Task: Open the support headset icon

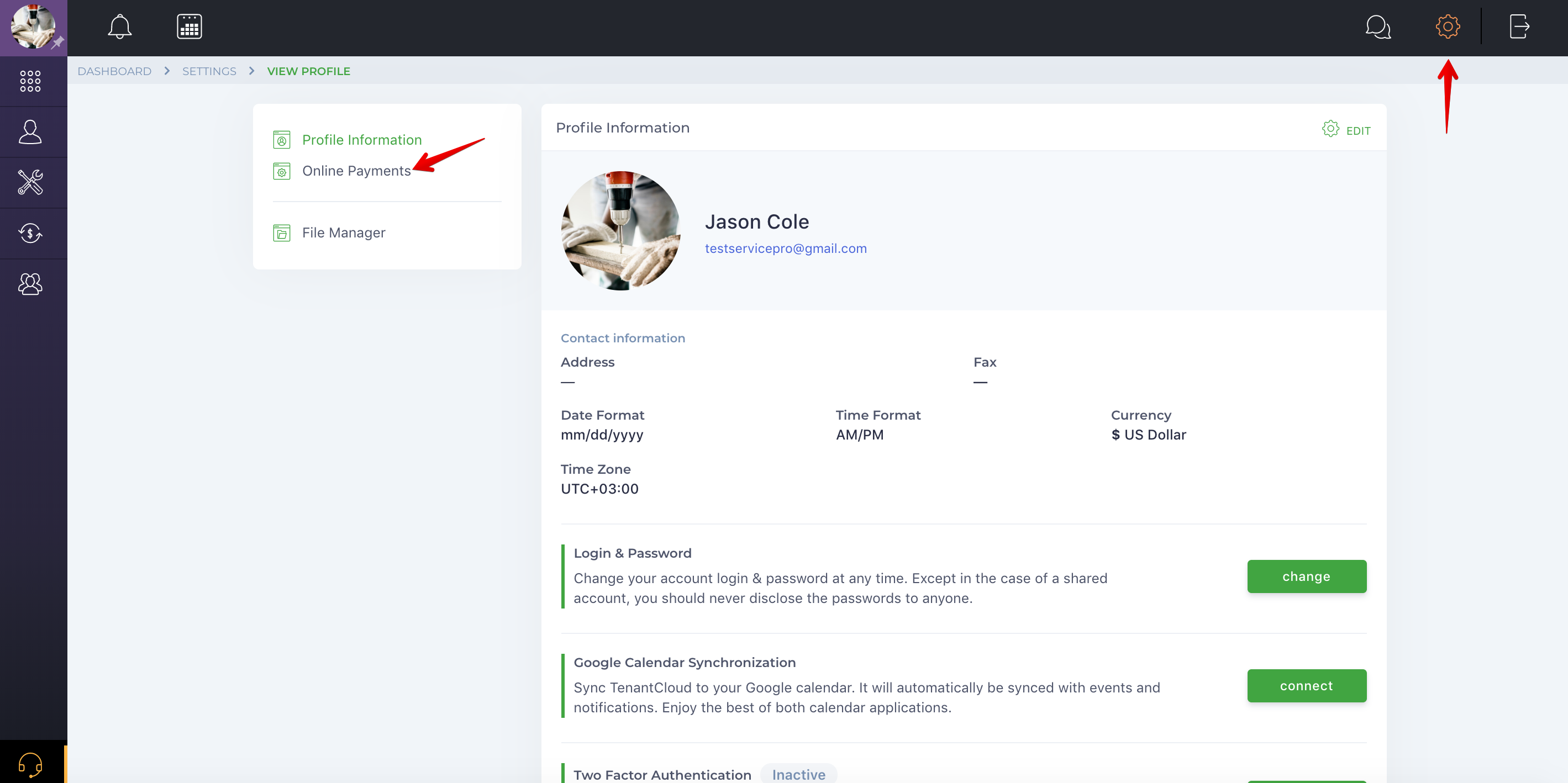Action: tap(30, 764)
